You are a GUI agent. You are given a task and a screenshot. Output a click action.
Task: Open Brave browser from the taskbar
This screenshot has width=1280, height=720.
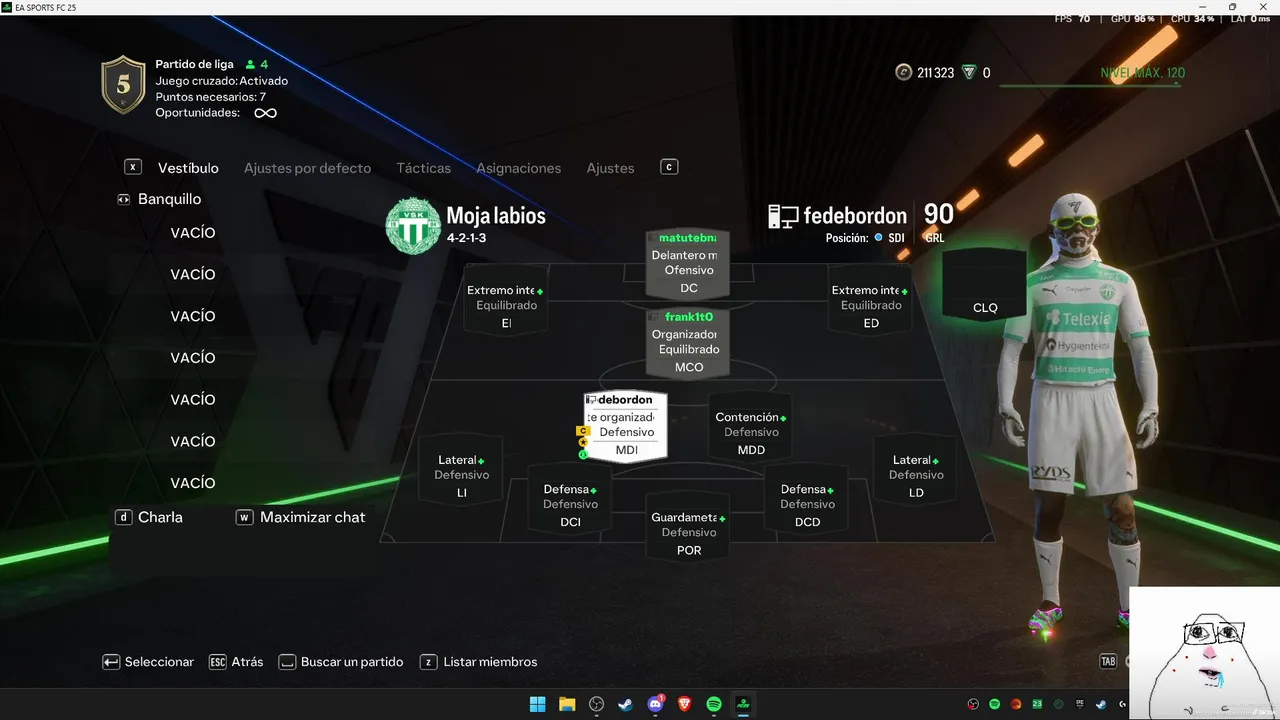click(685, 704)
